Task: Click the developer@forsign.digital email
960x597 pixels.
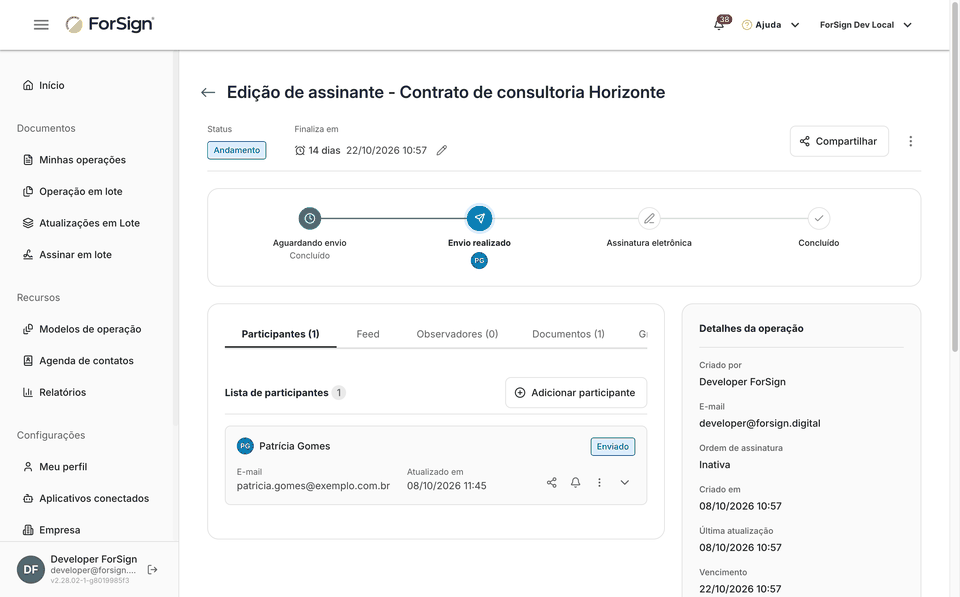Action: pos(760,424)
